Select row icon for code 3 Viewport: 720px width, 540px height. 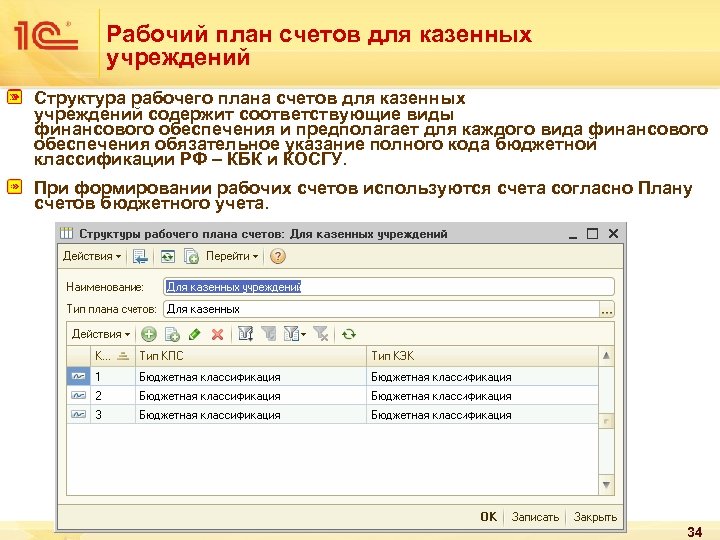79,414
